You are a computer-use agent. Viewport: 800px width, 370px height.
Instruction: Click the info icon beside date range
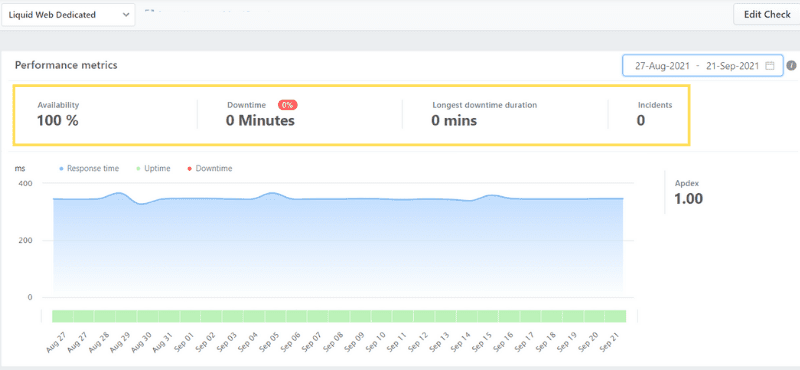coord(791,66)
